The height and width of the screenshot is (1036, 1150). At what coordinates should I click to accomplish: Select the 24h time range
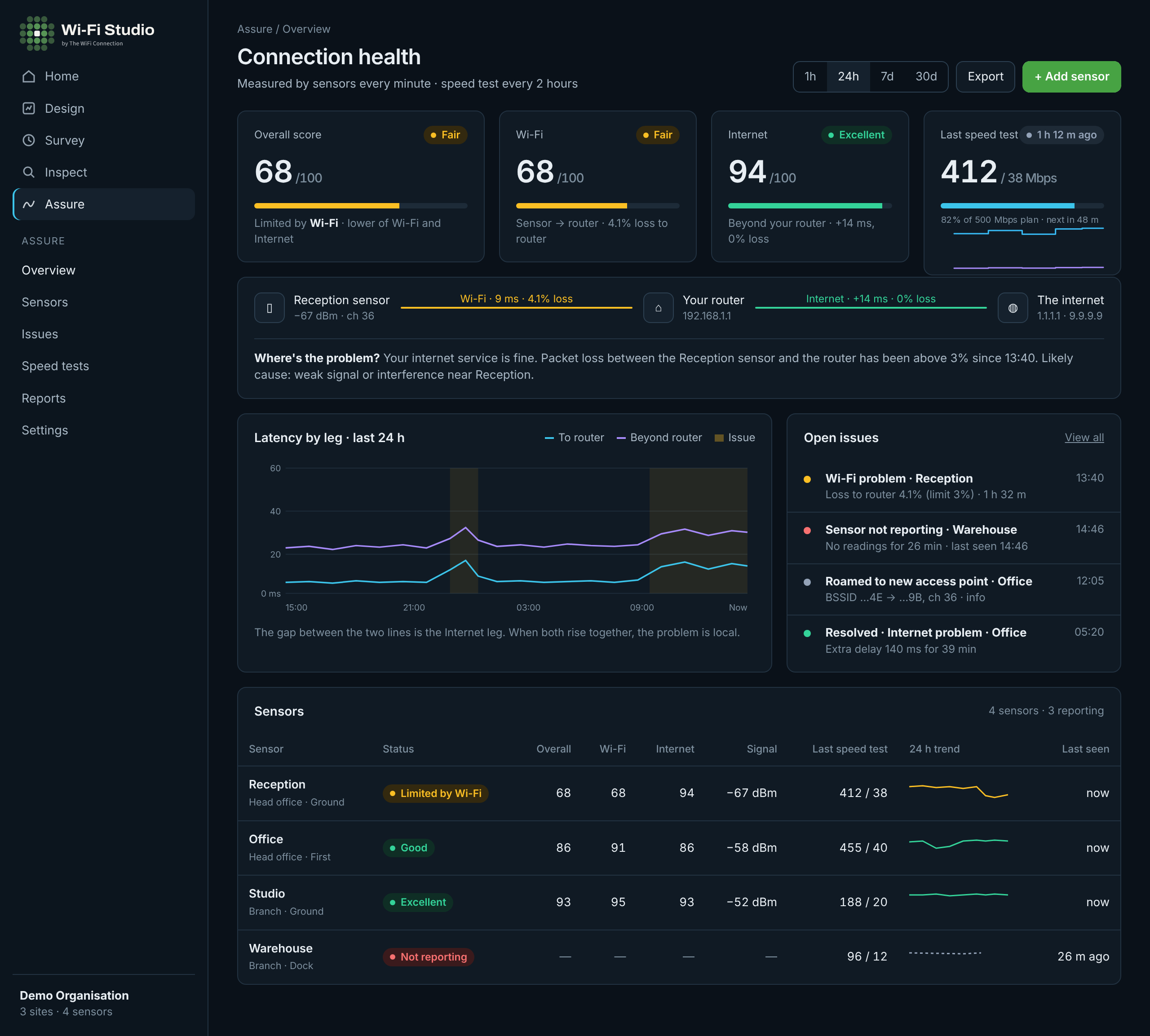tap(849, 76)
